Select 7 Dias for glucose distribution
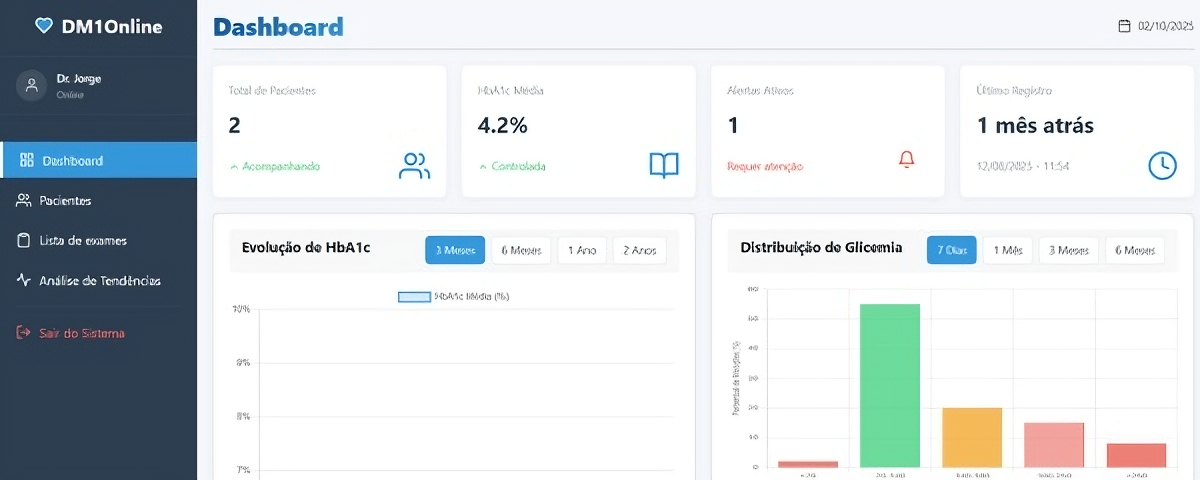Image resolution: width=1200 pixels, height=480 pixels. point(952,250)
